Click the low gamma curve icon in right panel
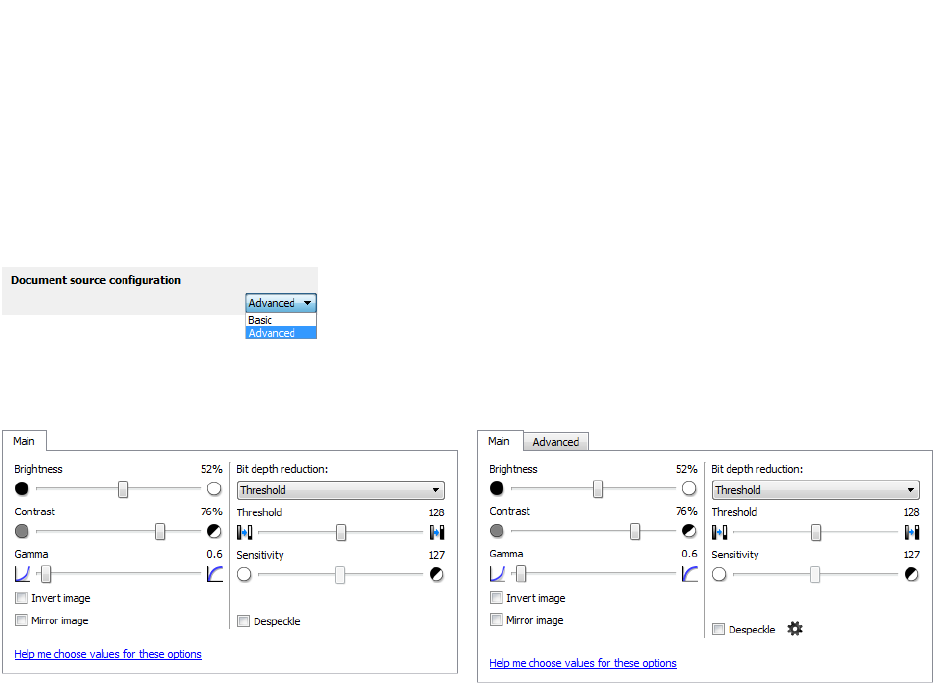The height and width of the screenshot is (683, 936). click(x=497, y=574)
